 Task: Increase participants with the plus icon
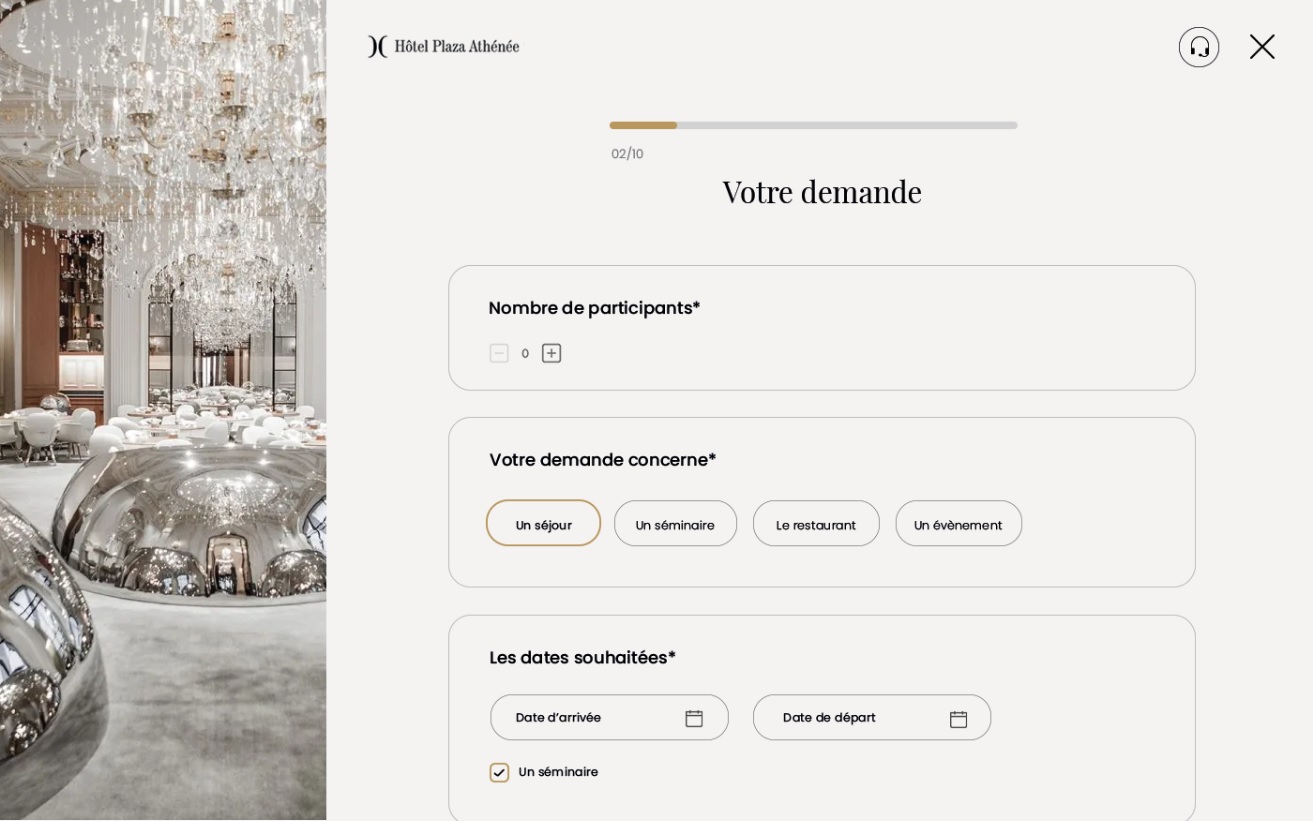551,353
